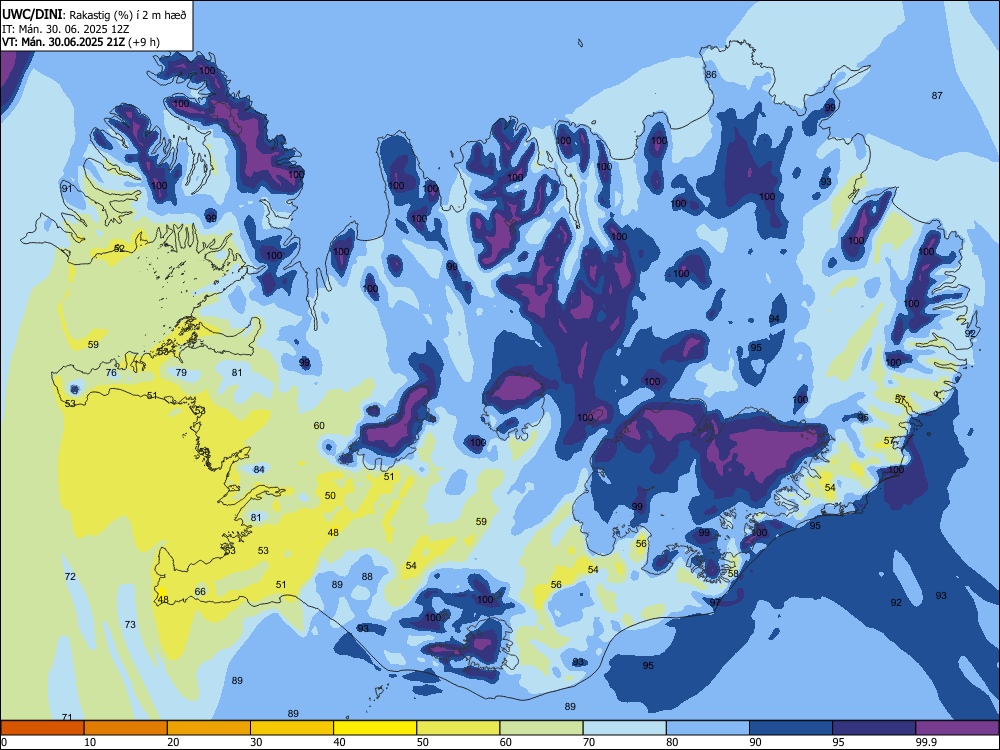Click the humidity value 71 at bottom left

(66, 717)
